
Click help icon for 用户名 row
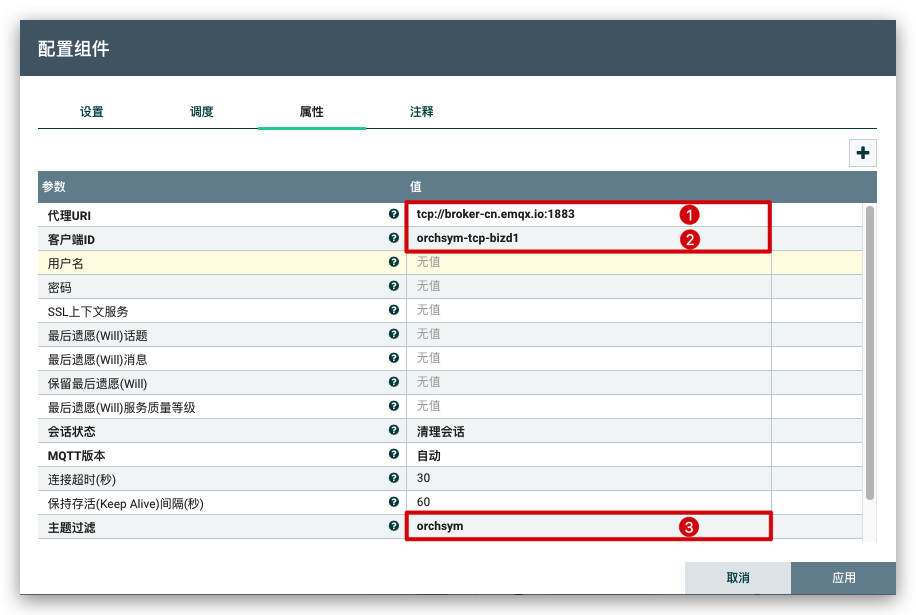pyautogui.click(x=394, y=262)
